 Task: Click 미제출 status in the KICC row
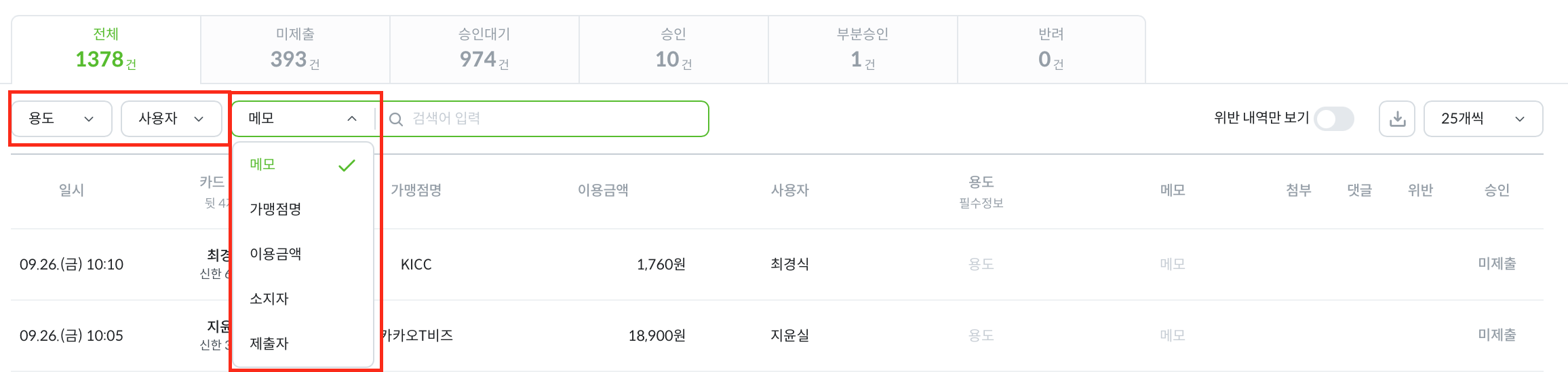[1497, 264]
